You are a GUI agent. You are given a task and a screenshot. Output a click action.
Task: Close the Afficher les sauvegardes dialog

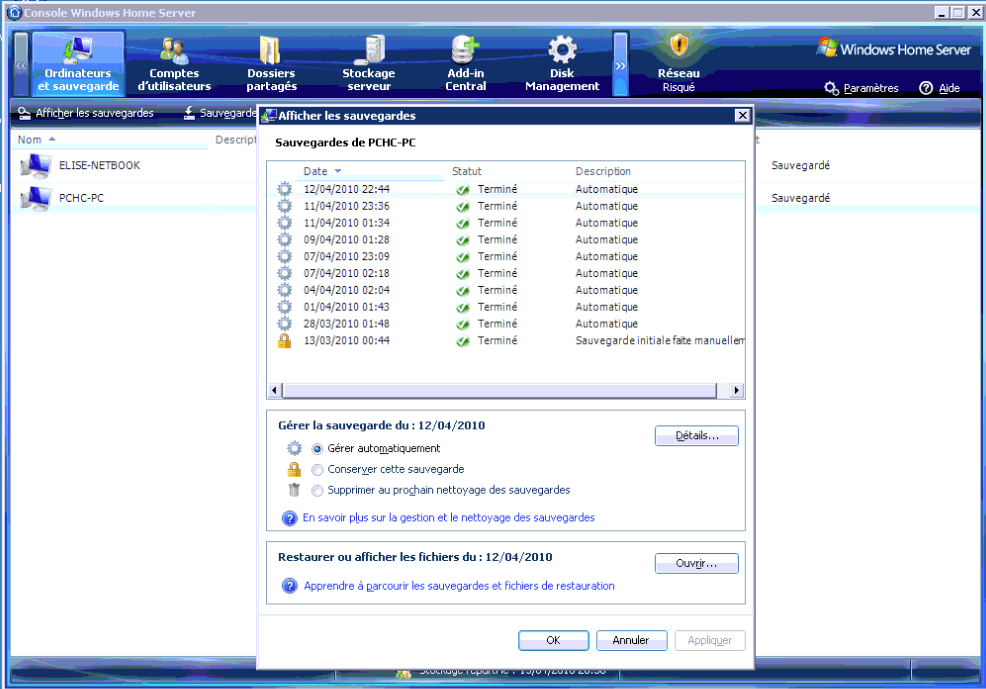(743, 115)
